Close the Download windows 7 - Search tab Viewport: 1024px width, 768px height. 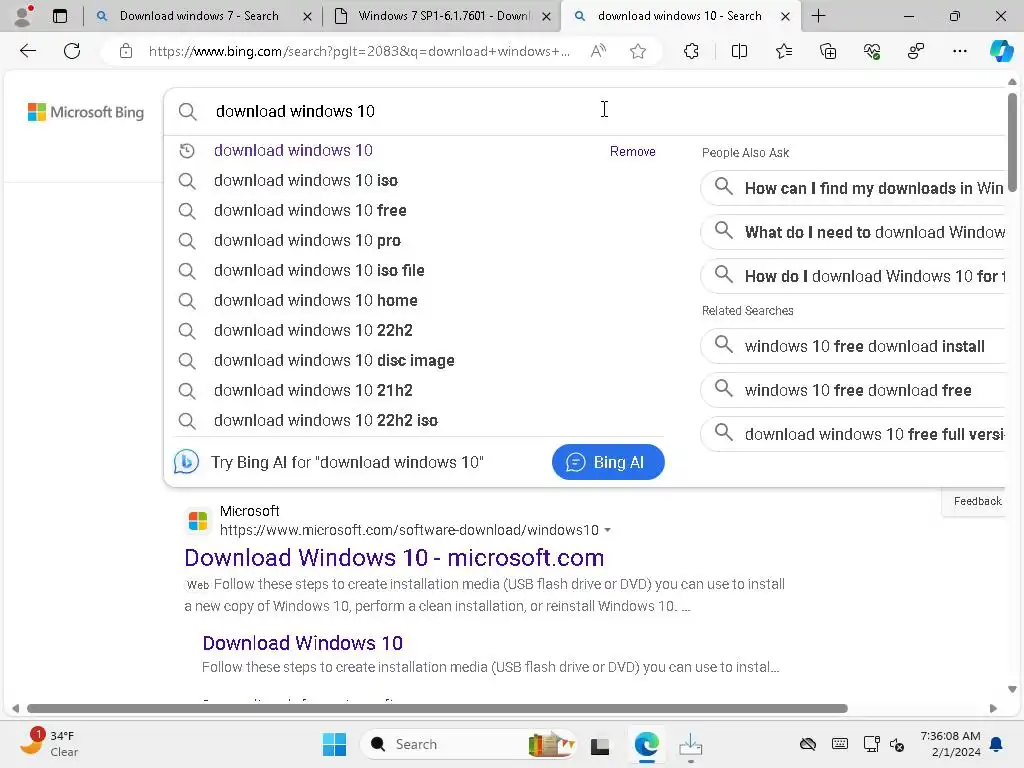pos(307,16)
